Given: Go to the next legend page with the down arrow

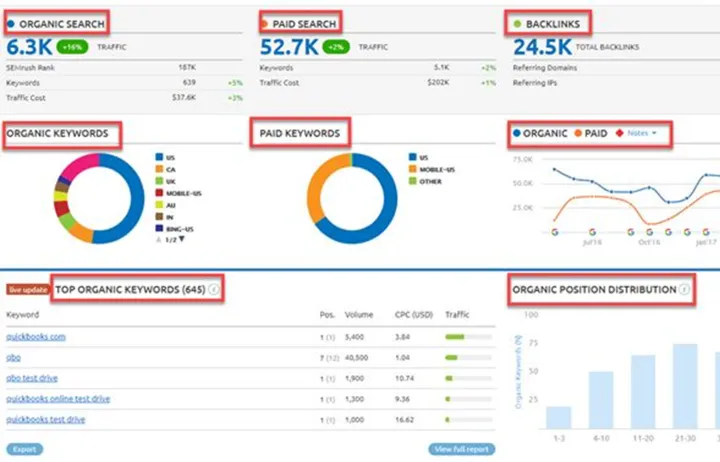Looking at the screenshot, I should pos(182,239).
